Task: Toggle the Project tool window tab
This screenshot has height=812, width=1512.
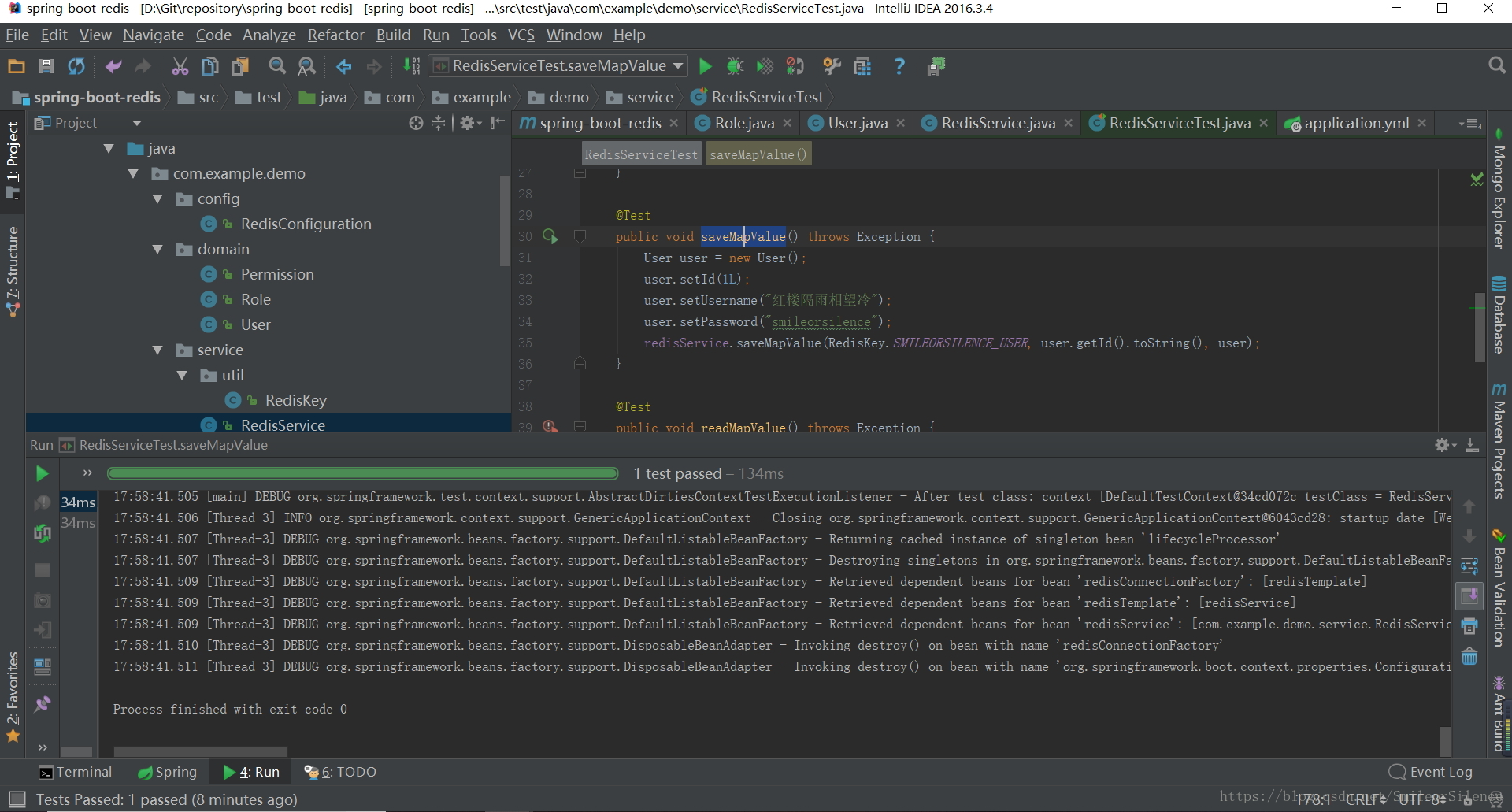Action: (x=13, y=159)
